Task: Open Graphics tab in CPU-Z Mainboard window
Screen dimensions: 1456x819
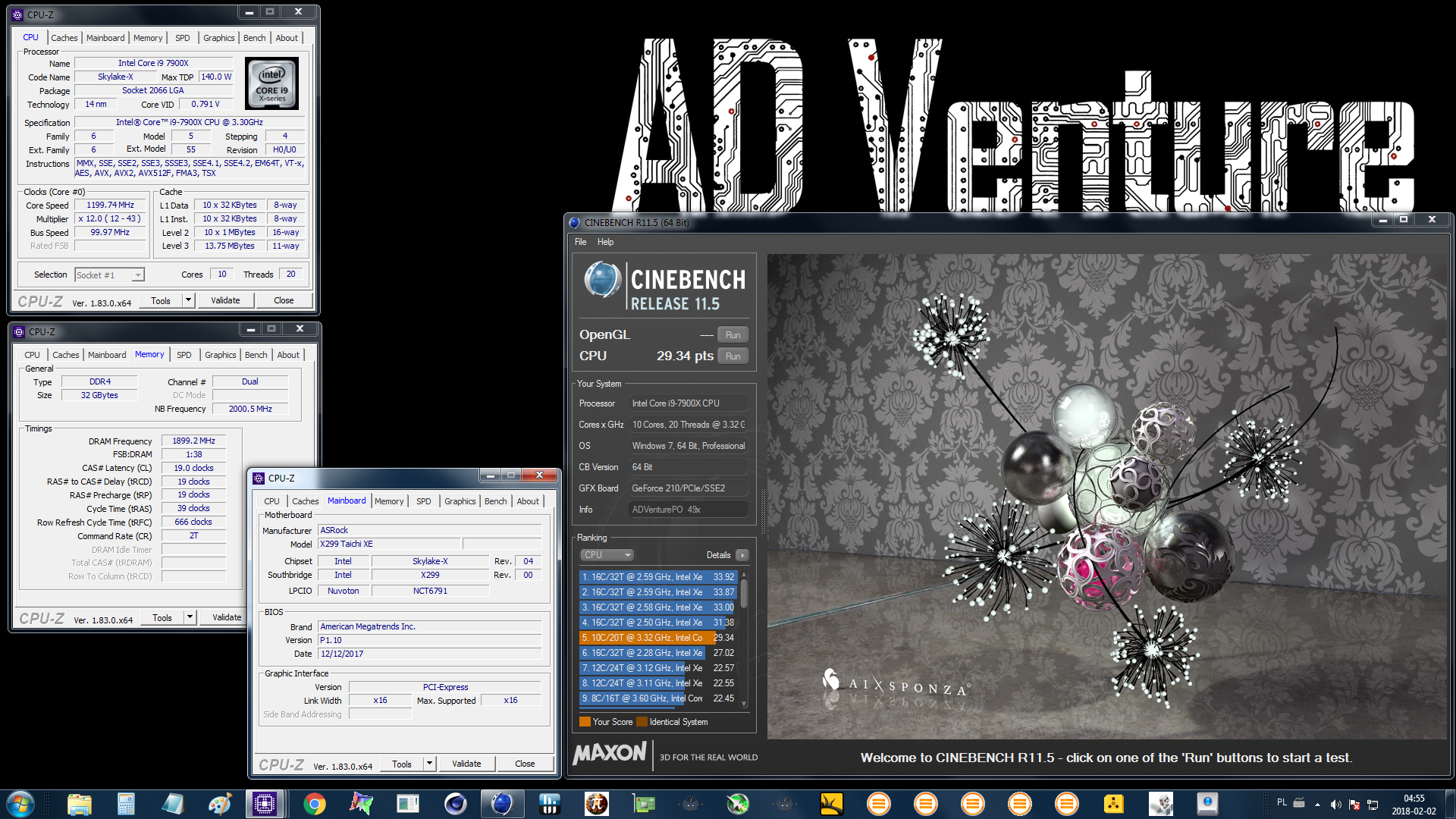Action: pos(460,501)
